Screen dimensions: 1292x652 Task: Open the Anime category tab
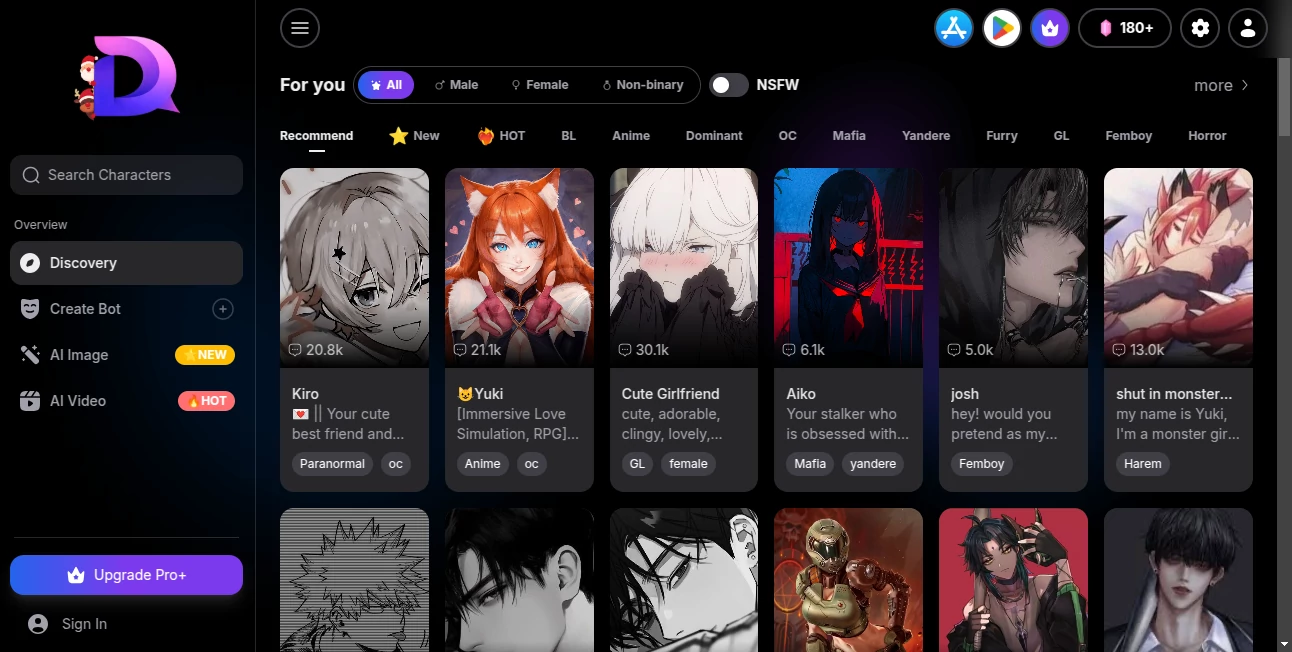[x=631, y=135]
